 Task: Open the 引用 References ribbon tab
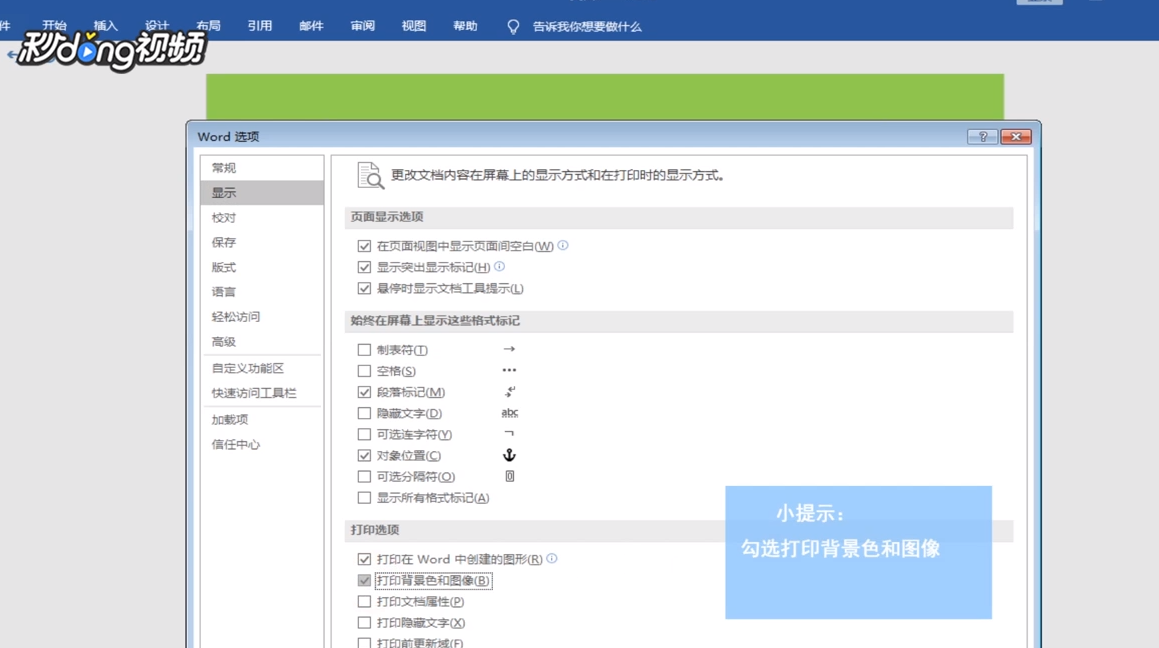click(259, 26)
